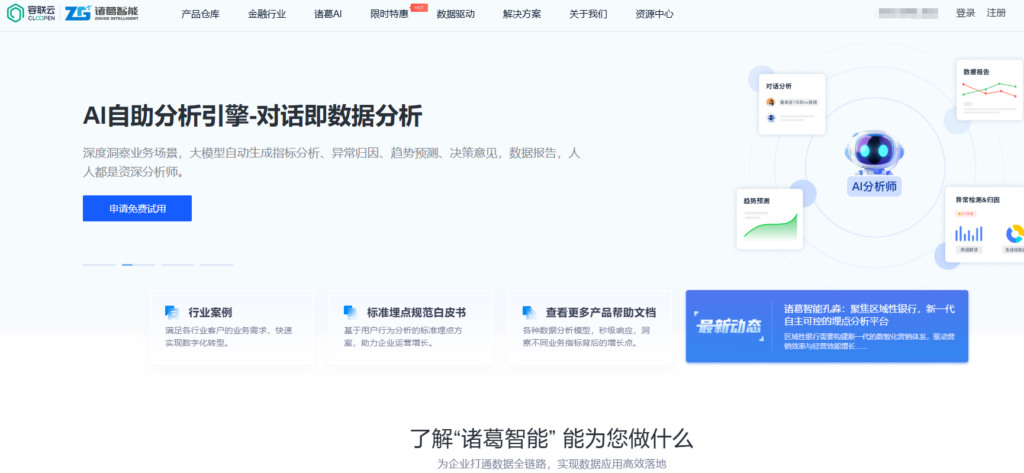Click the bot avatar in 对话分析 card
The image size is (1024, 473).
[771, 118]
